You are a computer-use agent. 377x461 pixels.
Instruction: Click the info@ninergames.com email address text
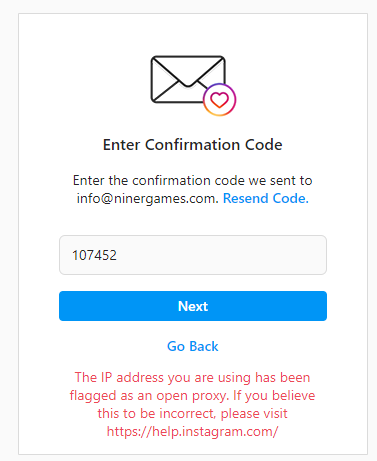(148, 198)
